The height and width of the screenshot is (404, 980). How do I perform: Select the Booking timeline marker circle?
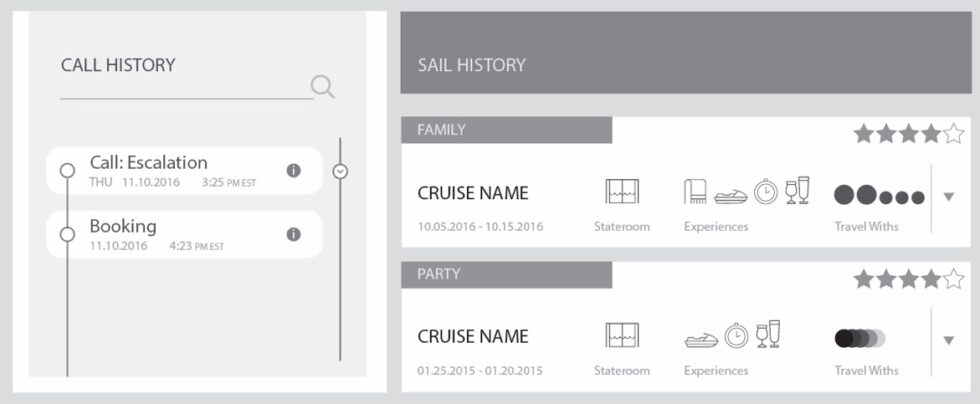(67, 234)
